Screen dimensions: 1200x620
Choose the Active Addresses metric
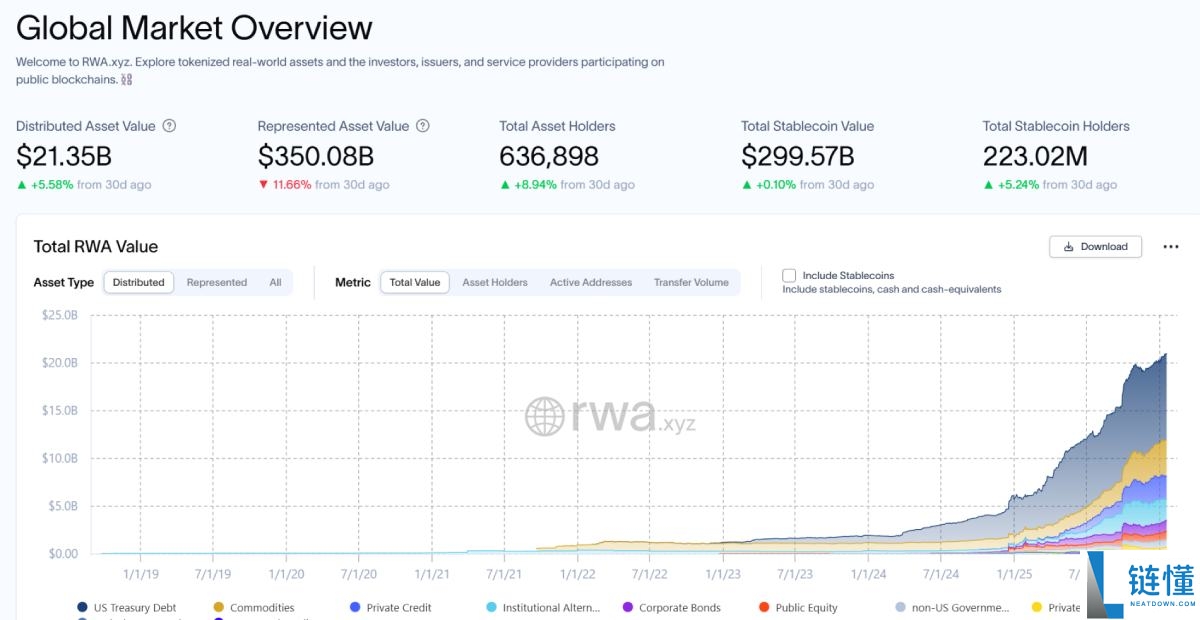591,282
